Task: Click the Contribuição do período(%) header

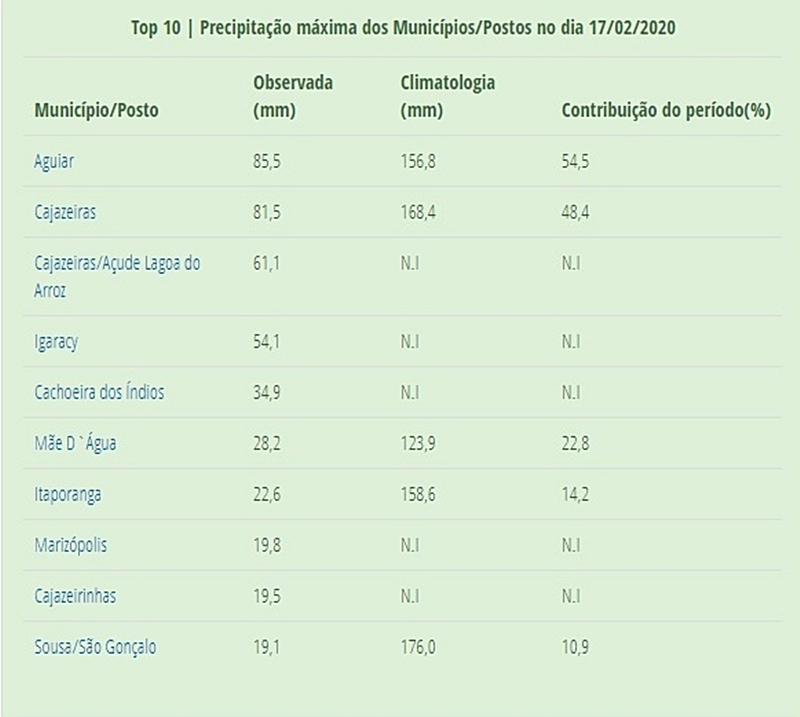Action: tap(665, 111)
